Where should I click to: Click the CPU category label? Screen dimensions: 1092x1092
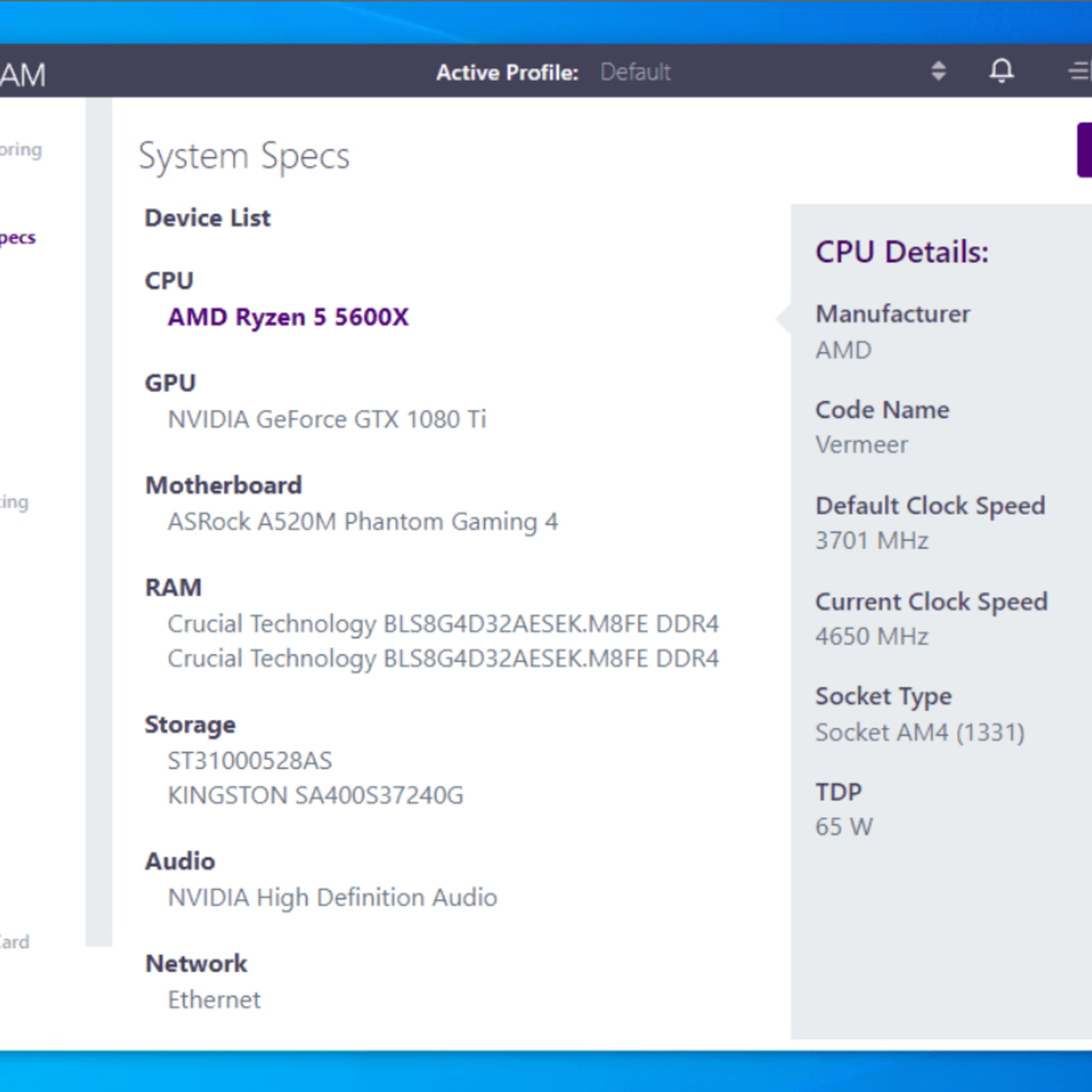(169, 281)
